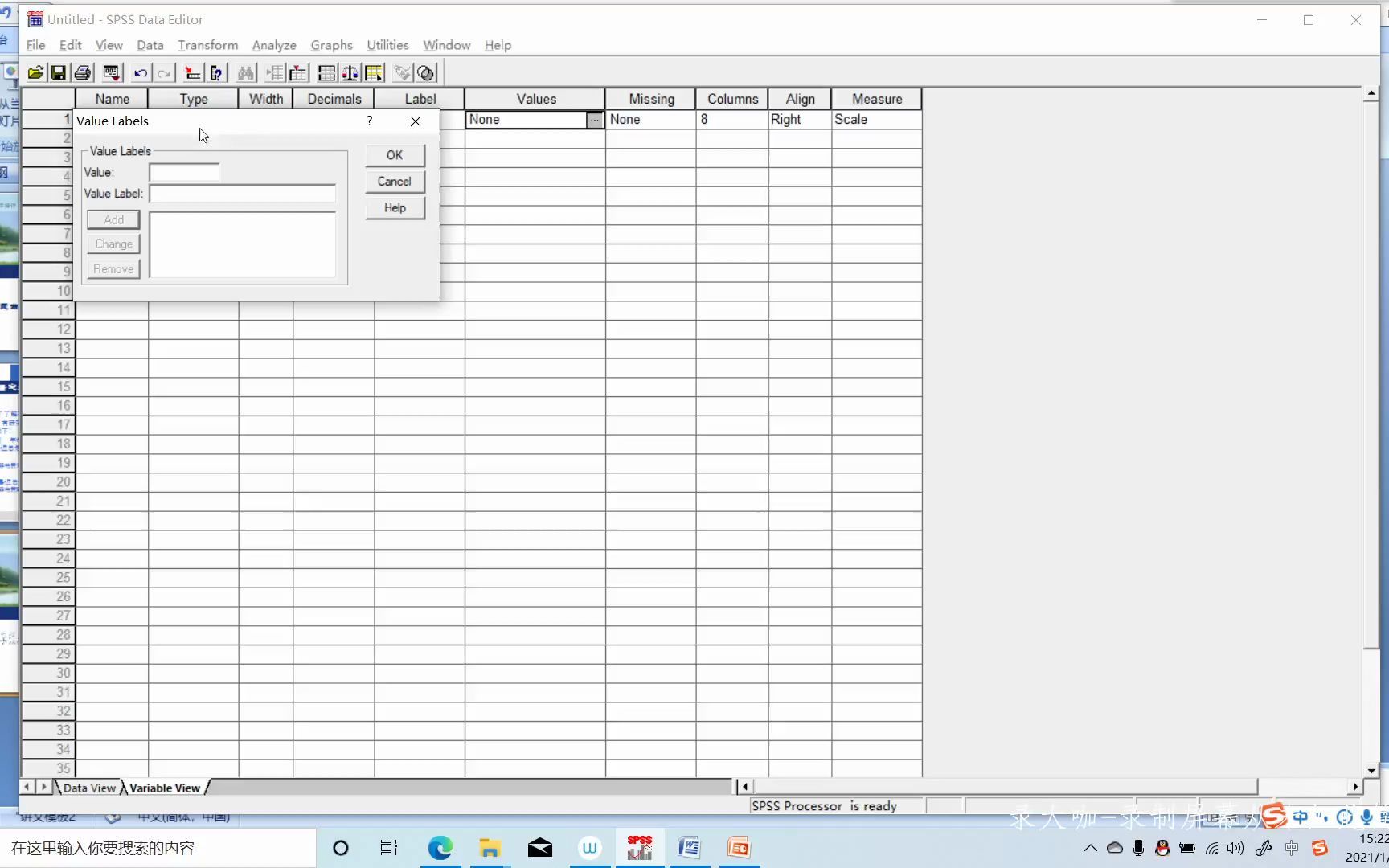Click the Insert Variable toolbar icon
Viewport: 1389px width, 868px height.
click(x=298, y=73)
